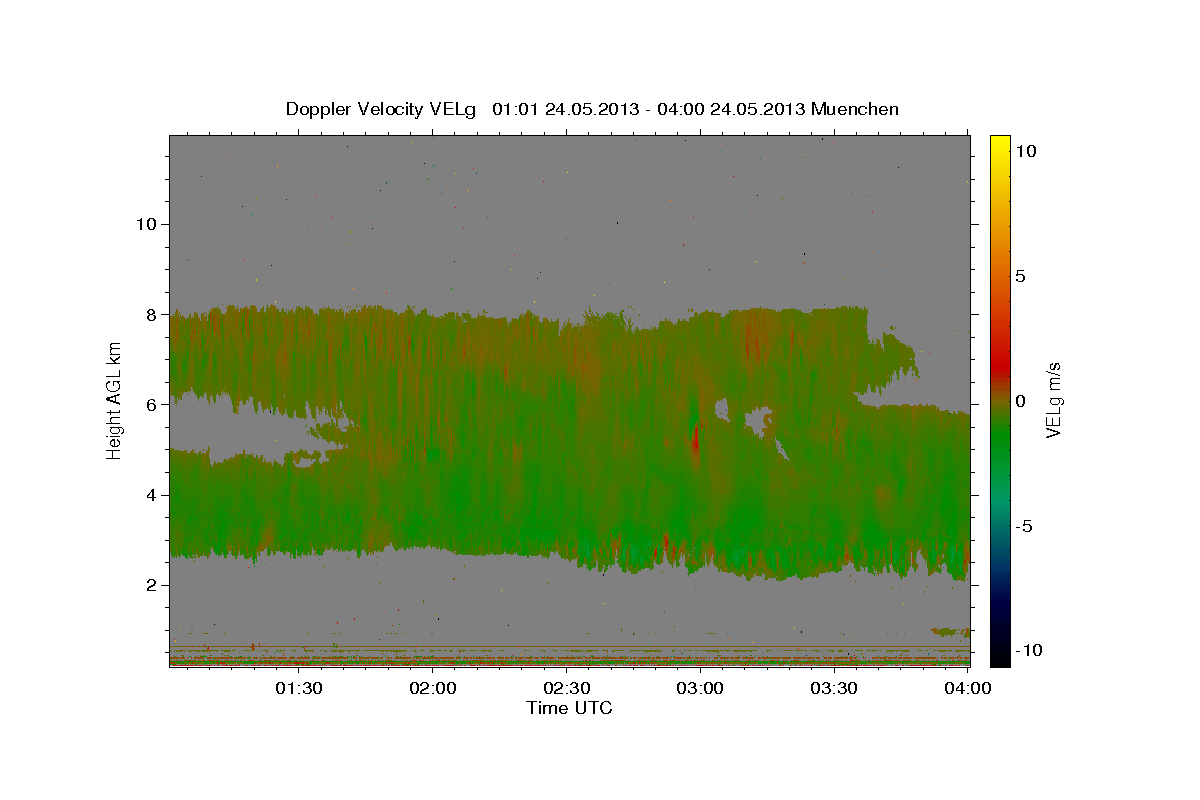Screen dimensions: 1200x800
Task: Click the 01:30 time tick label
Action: coord(299,689)
